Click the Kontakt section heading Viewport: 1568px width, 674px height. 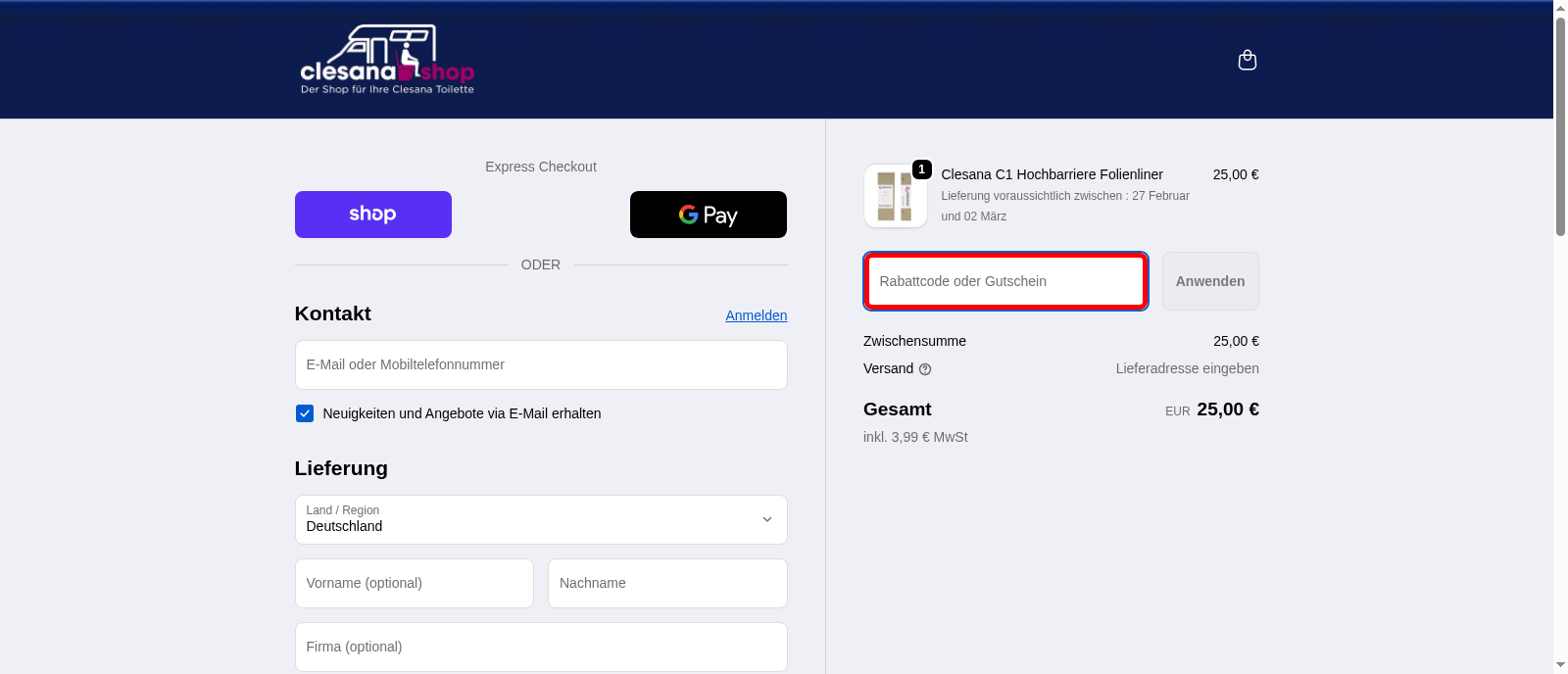[x=332, y=313]
